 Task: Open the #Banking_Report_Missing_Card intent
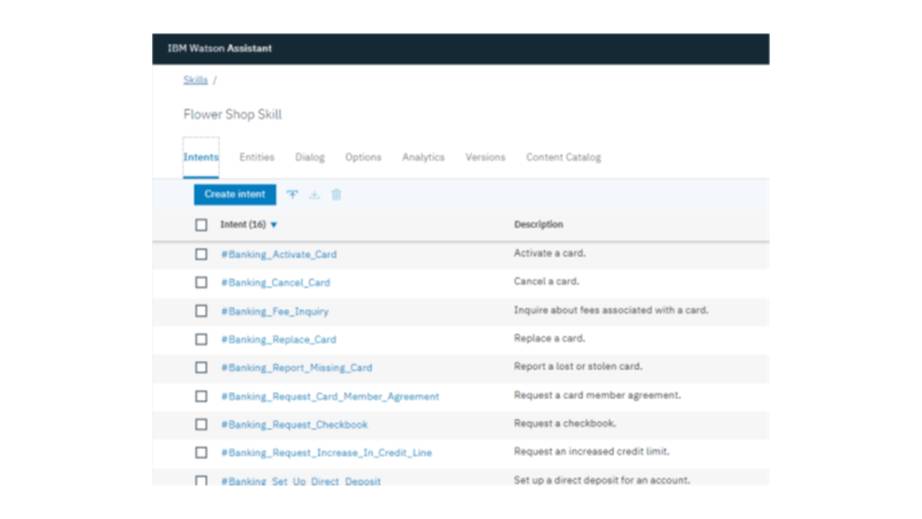point(296,368)
